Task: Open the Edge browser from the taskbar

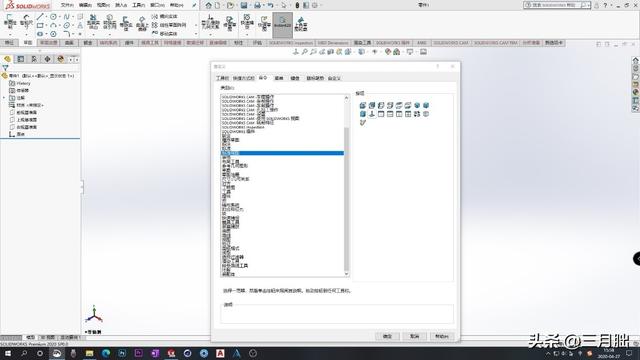Action: [x=106, y=353]
